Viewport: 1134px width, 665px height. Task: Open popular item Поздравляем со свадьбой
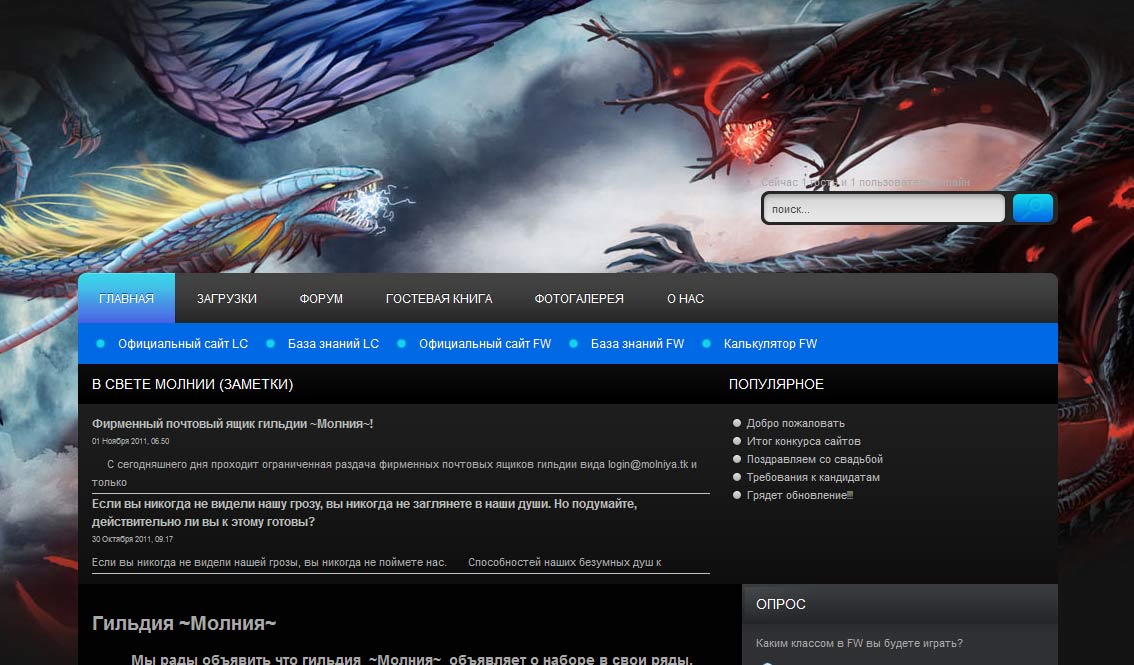pos(814,460)
